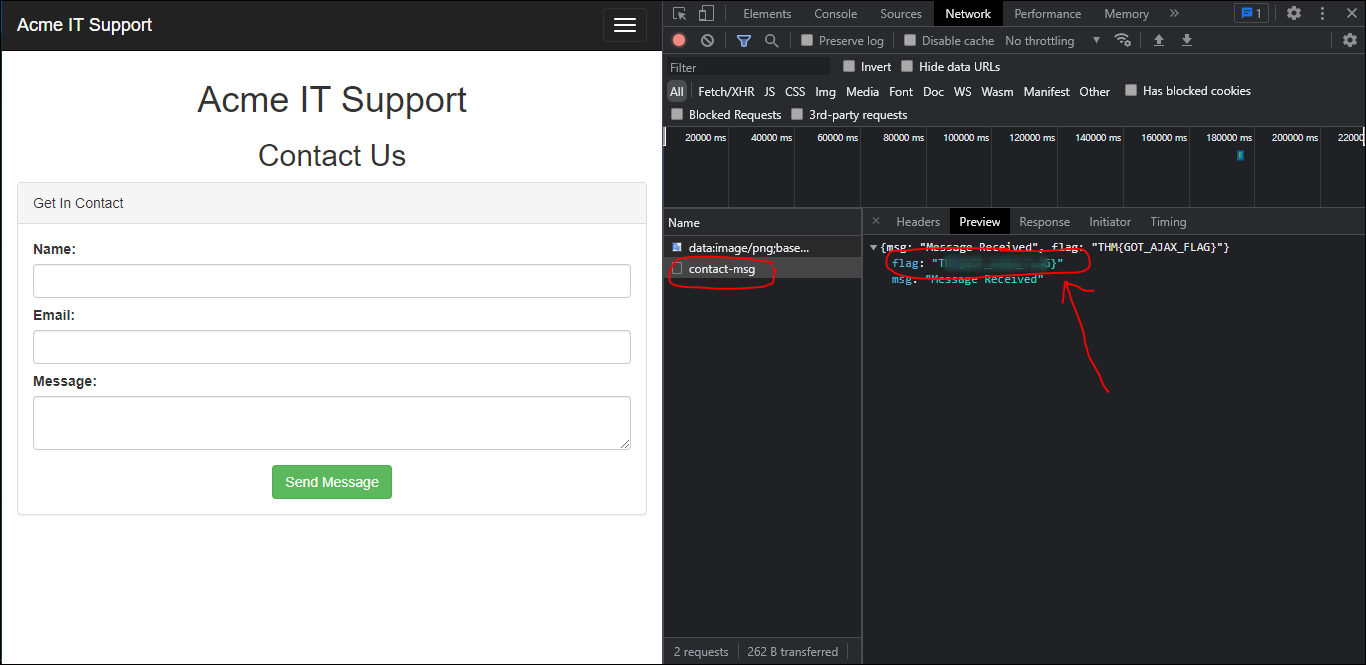Filter requests by Doc
Screen dimensions: 1366x665
coord(933,91)
